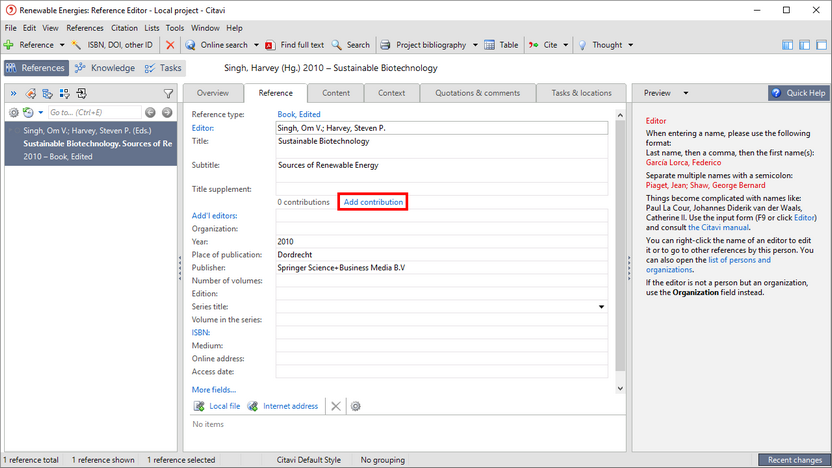Click the second icon in the reference list toolbar

31,94
